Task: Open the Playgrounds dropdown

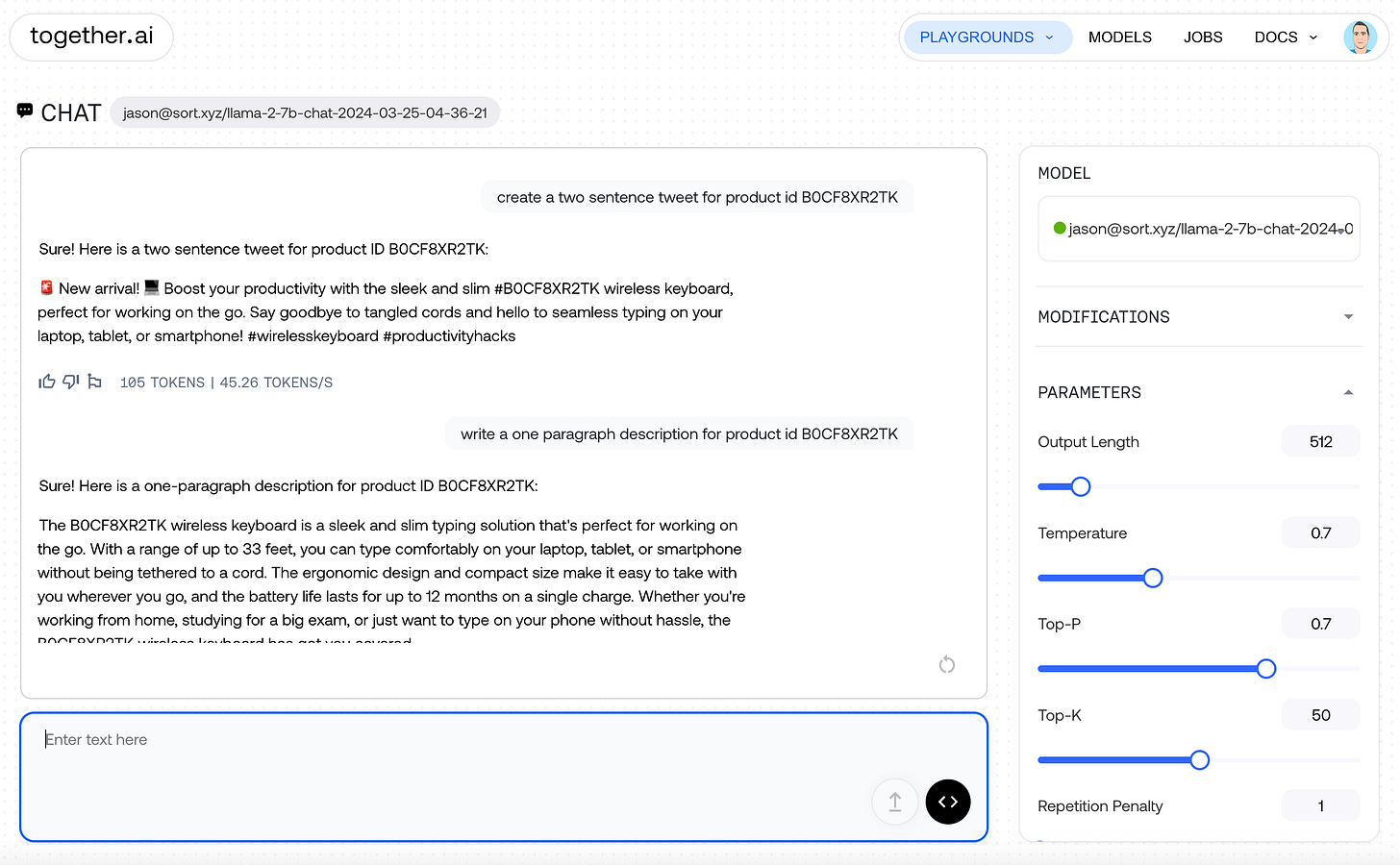Action: pos(987,37)
